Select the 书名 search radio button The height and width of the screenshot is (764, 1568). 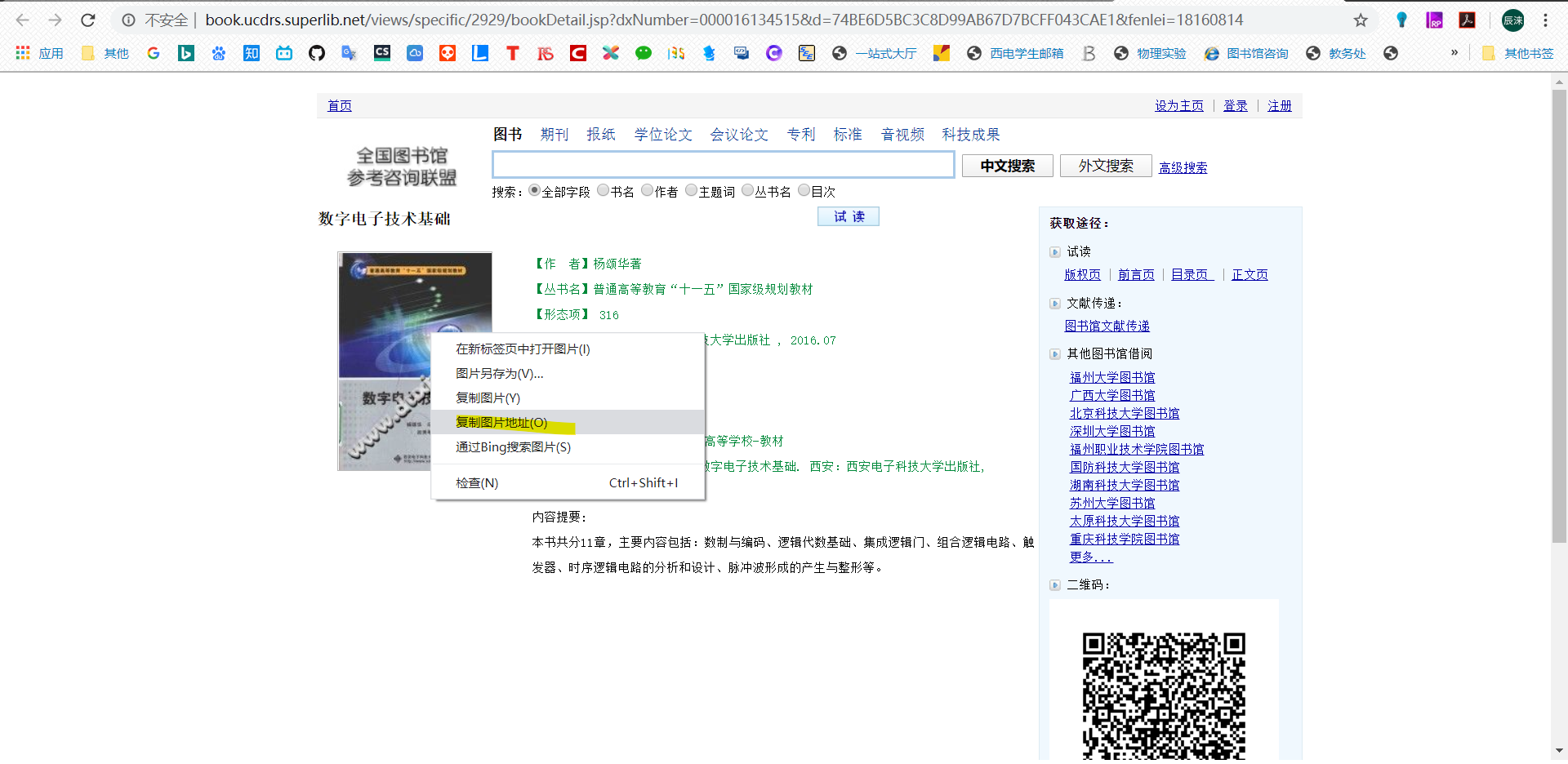pos(604,191)
